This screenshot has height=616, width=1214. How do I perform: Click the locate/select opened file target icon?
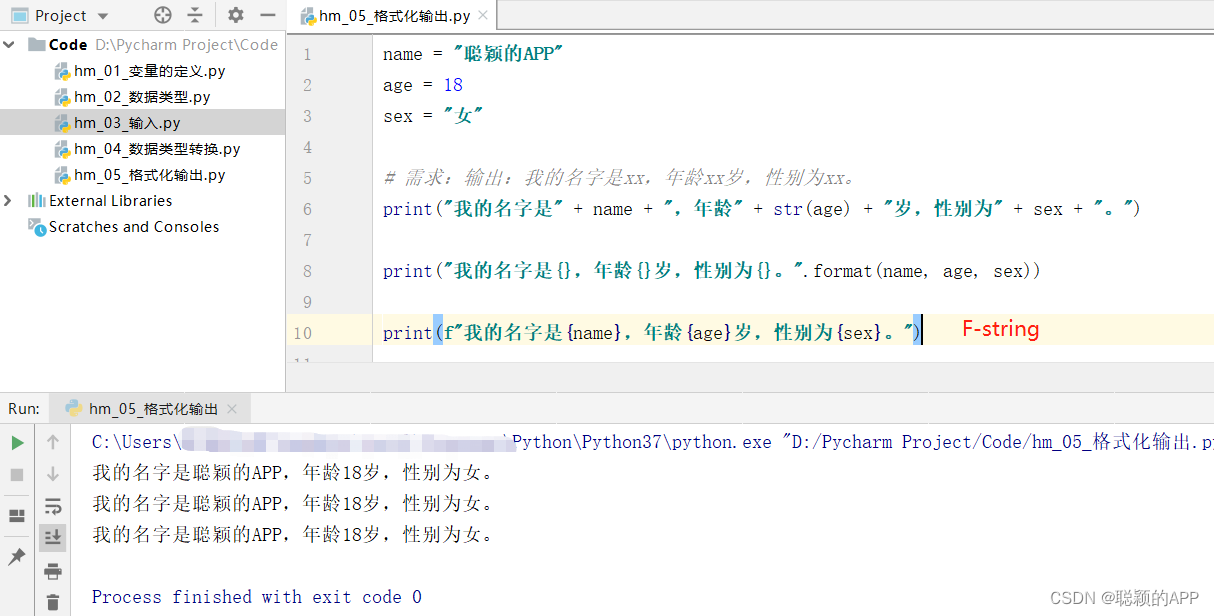(x=163, y=15)
